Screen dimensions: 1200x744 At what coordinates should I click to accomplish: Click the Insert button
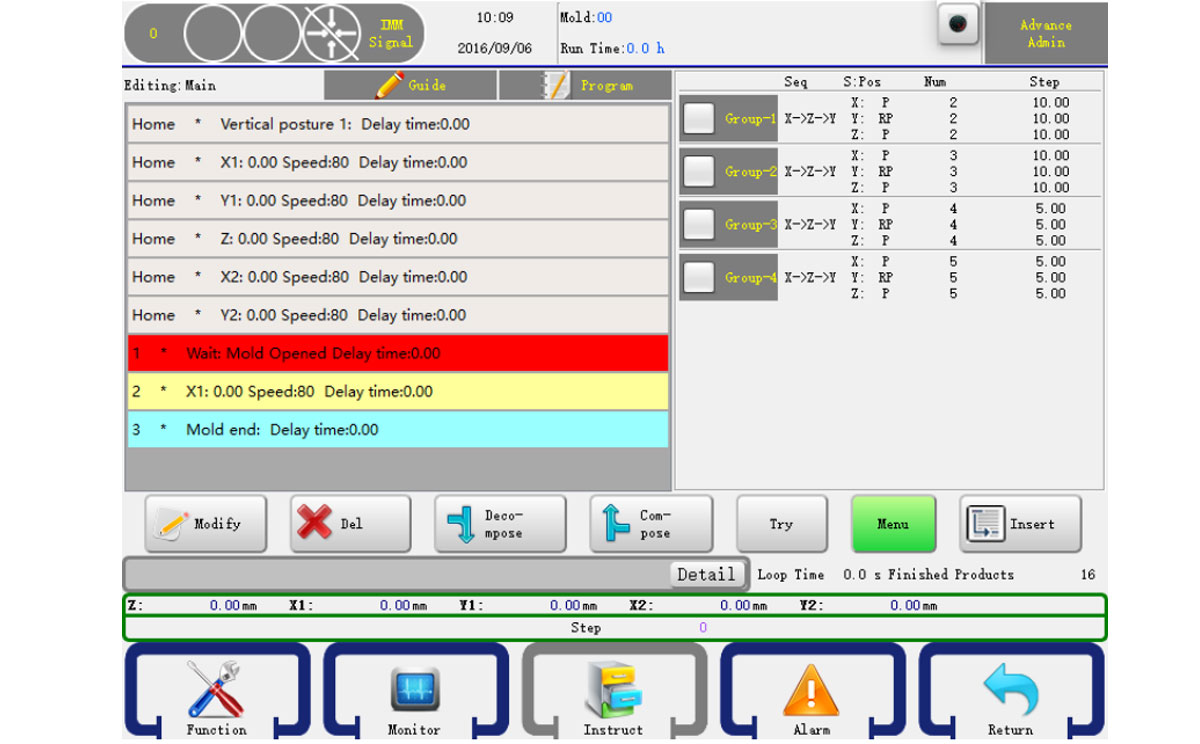pyautogui.click(x=1020, y=524)
